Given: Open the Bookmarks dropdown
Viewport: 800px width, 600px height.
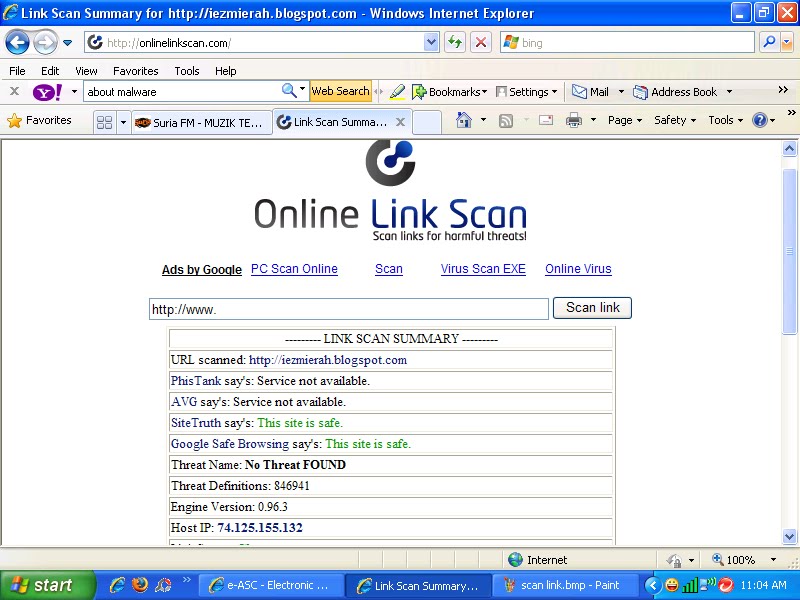Looking at the screenshot, I should 449,92.
